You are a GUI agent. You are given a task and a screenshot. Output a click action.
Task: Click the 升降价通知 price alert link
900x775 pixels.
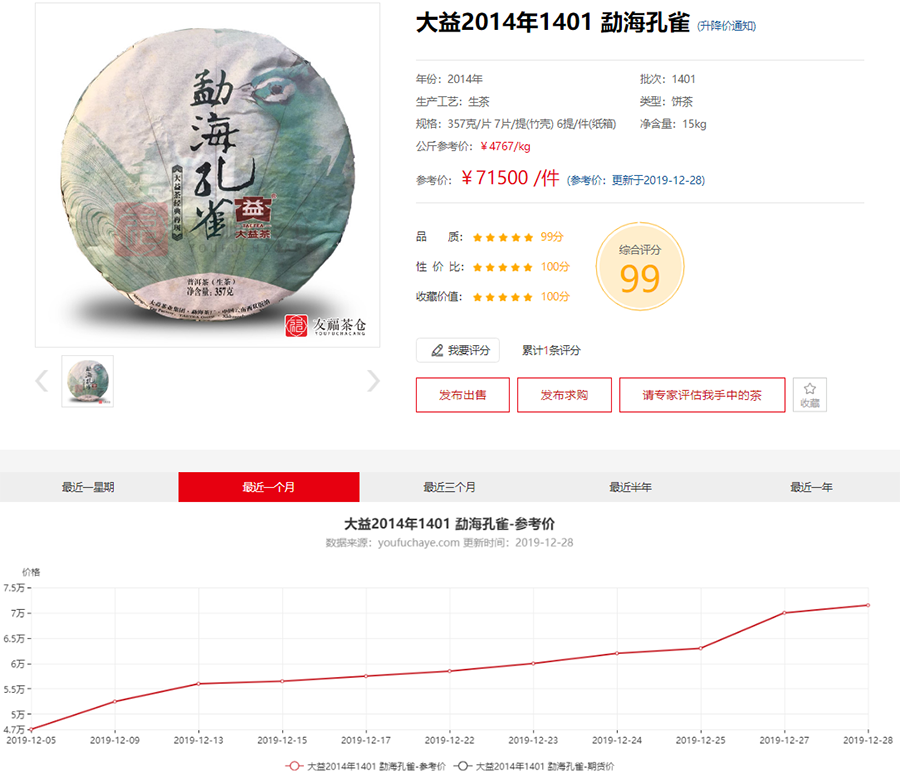tap(726, 26)
